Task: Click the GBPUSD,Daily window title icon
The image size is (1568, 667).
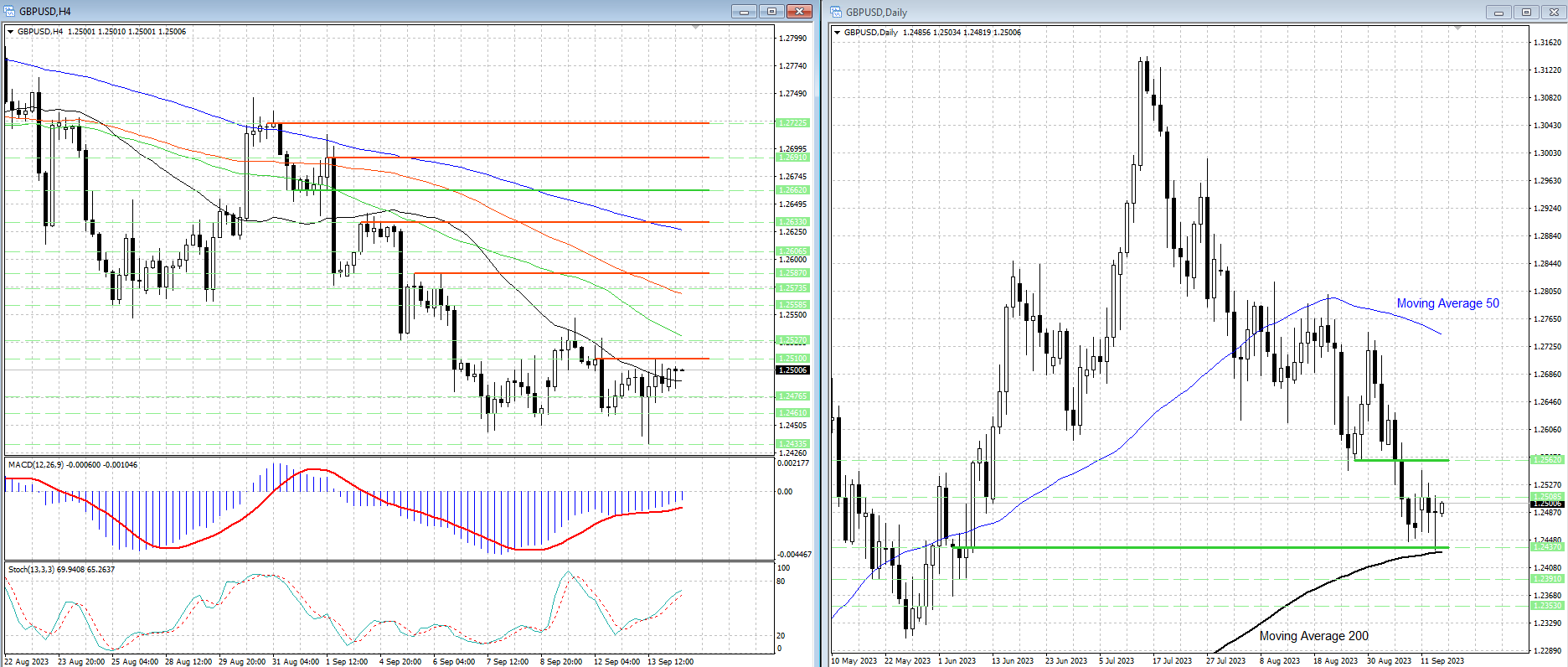Action: (x=836, y=12)
